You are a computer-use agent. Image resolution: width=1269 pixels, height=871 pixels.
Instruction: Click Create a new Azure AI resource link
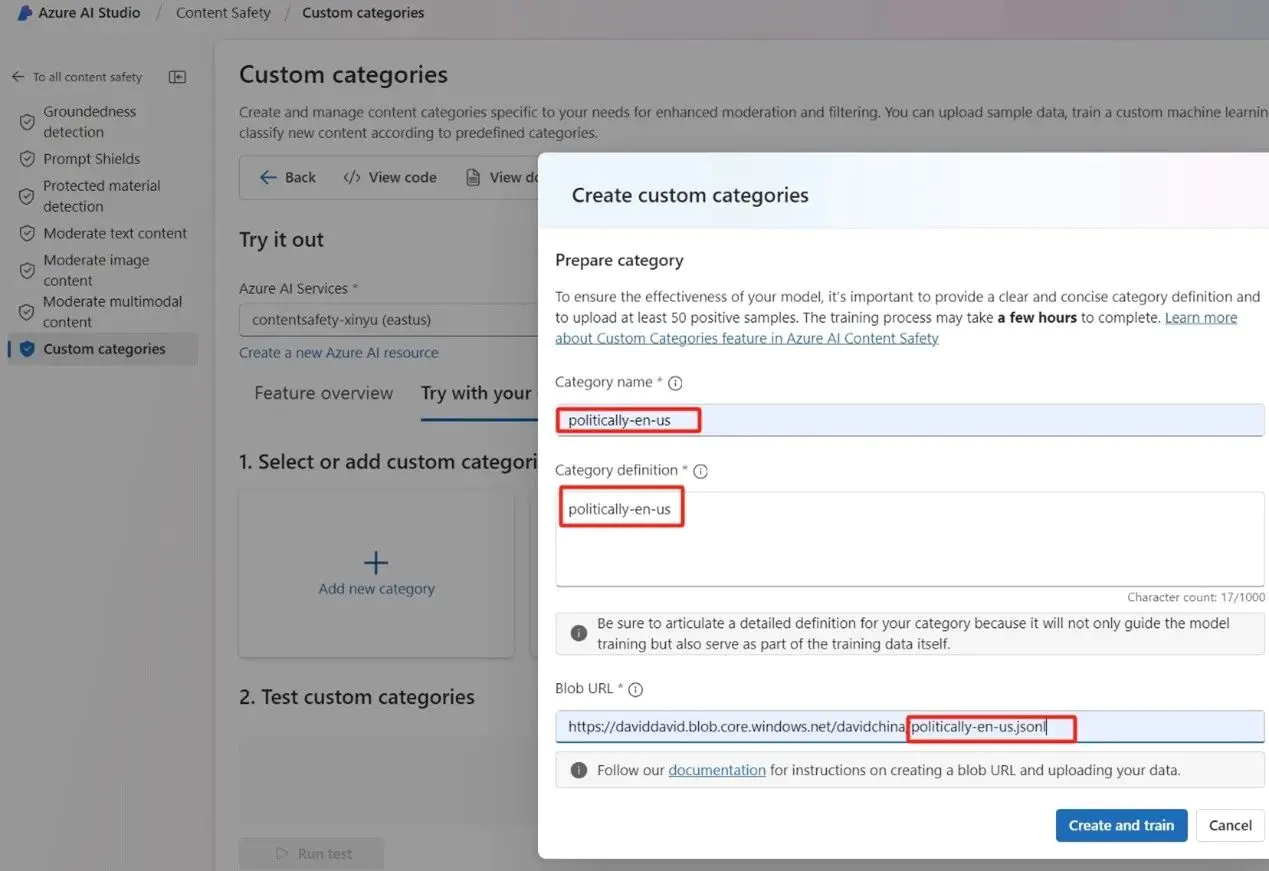click(x=339, y=352)
